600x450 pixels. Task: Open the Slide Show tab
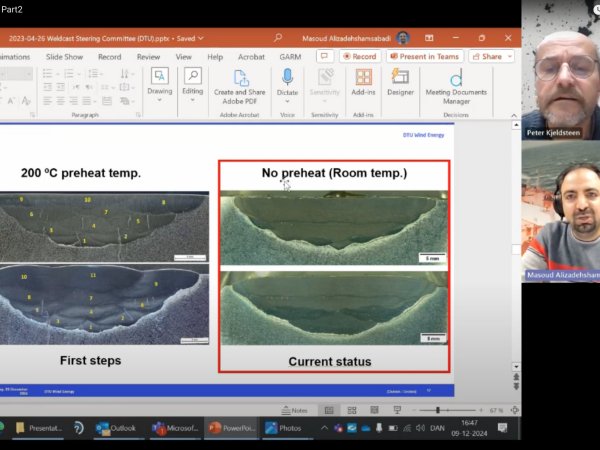click(64, 57)
